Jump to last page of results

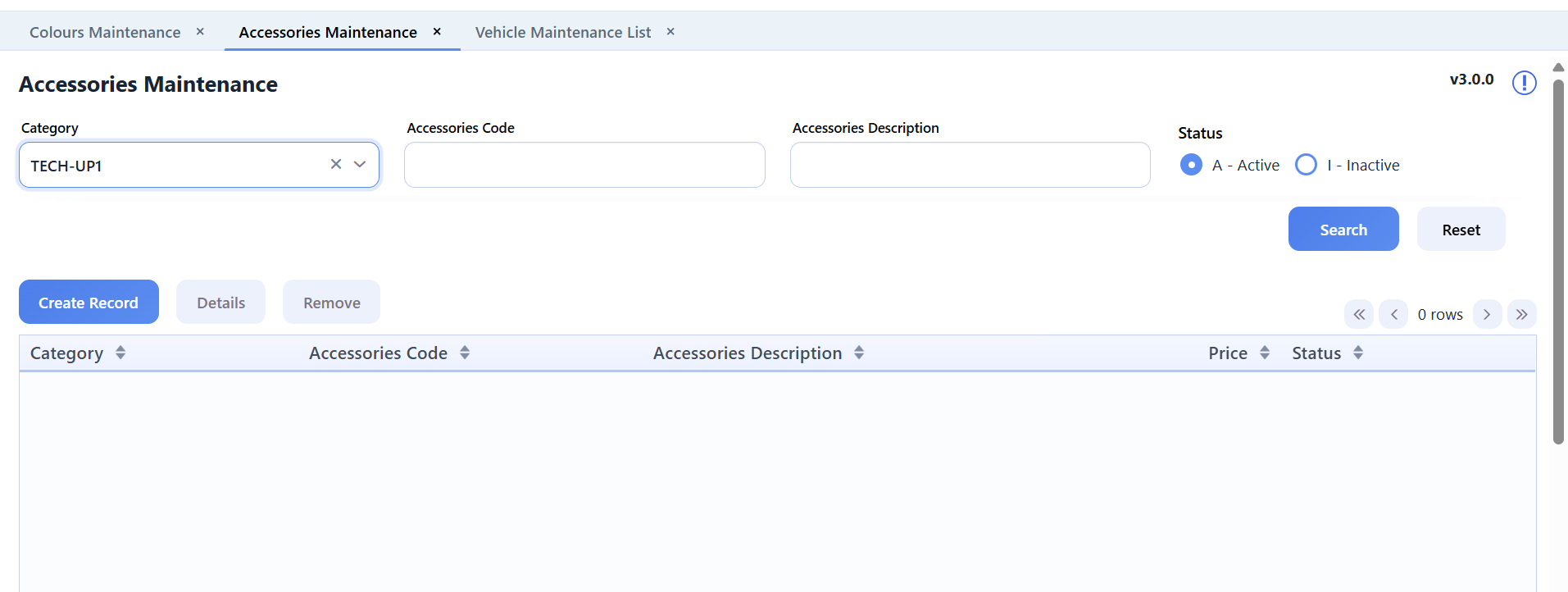point(1521,314)
